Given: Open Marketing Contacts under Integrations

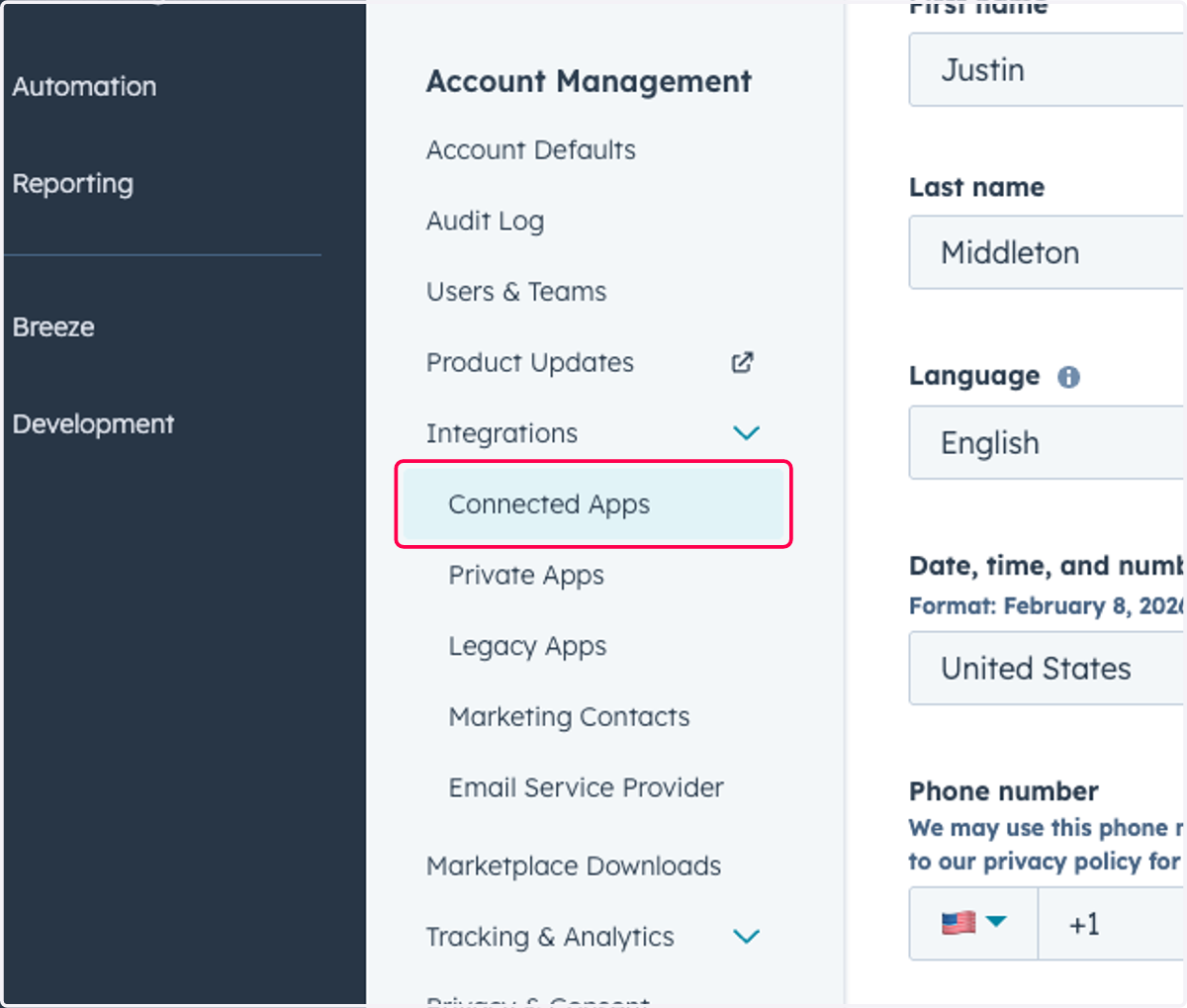Looking at the screenshot, I should [570, 717].
